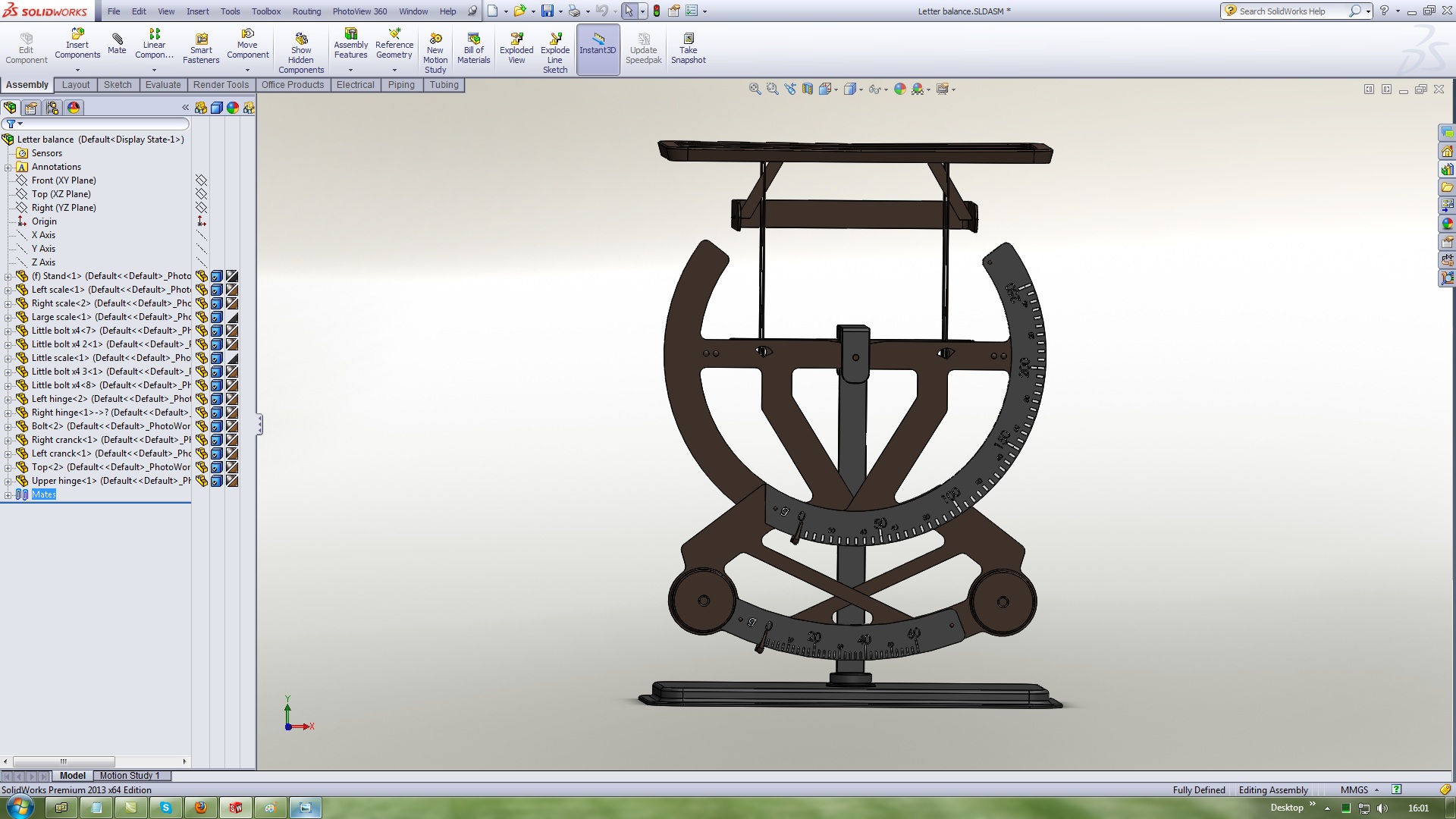This screenshot has width=1456, height=819.
Task: Switch to the Sketch tab
Action: click(x=118, y=85)
